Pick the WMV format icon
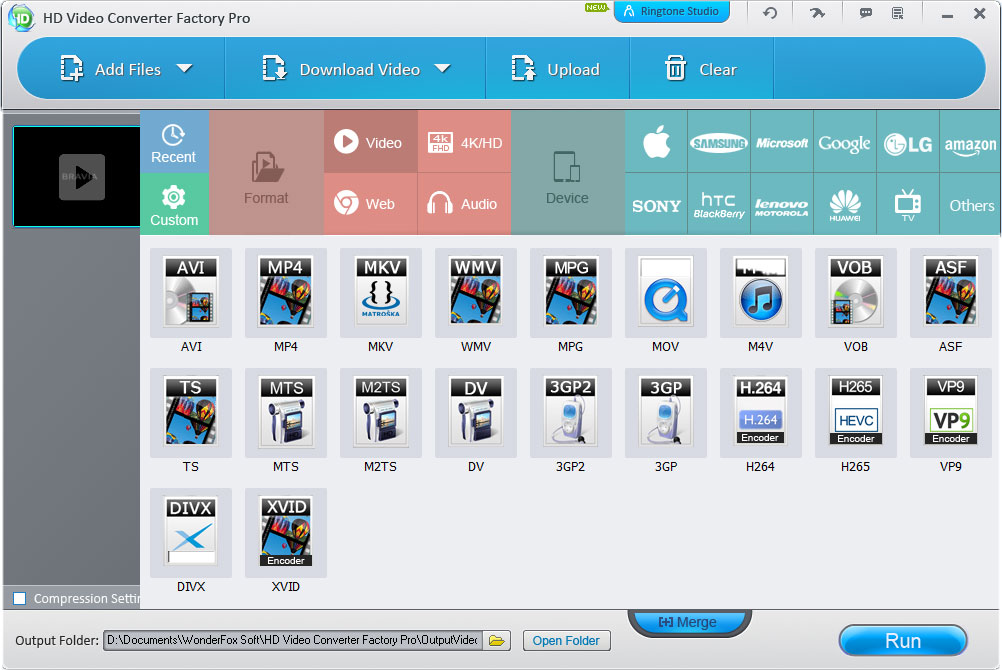The height and width of the screenshot is (670, 1002). [475, 293]
